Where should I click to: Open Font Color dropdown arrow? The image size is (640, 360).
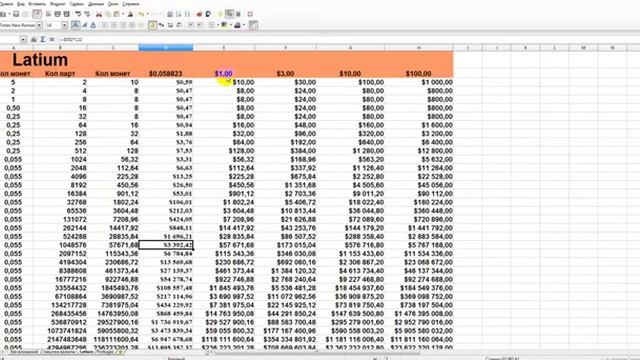point(244,25)
